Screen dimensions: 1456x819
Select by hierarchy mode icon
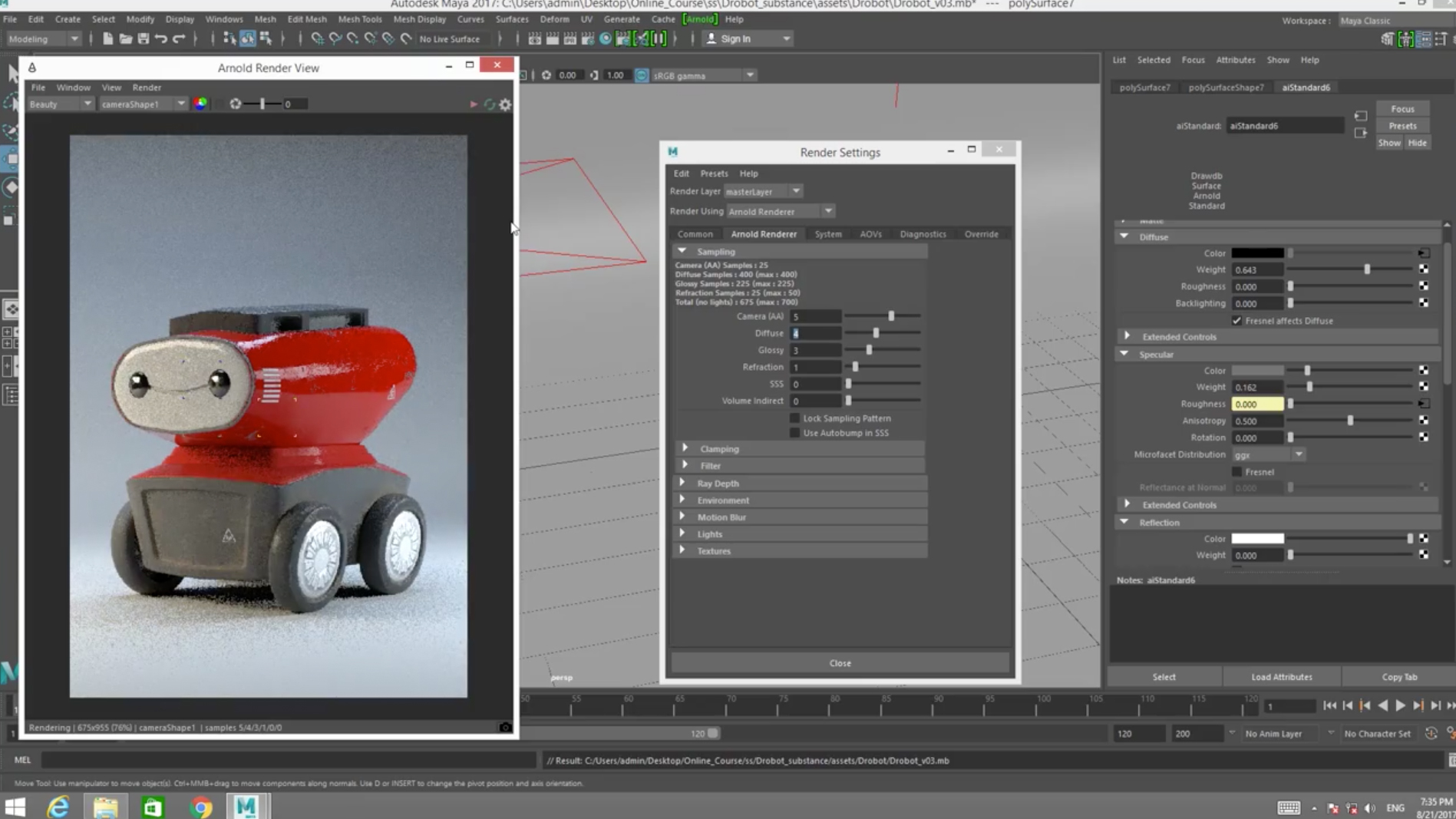(229, 38)
